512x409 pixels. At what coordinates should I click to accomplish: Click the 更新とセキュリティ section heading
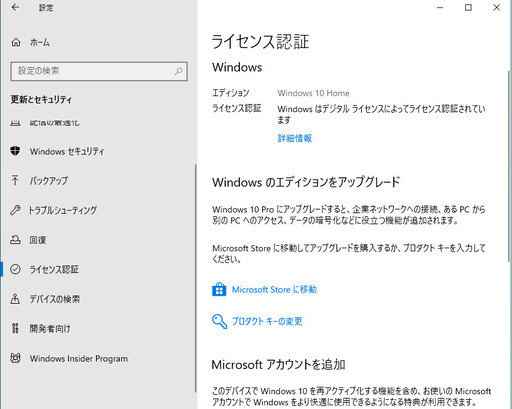pos(41,99)
